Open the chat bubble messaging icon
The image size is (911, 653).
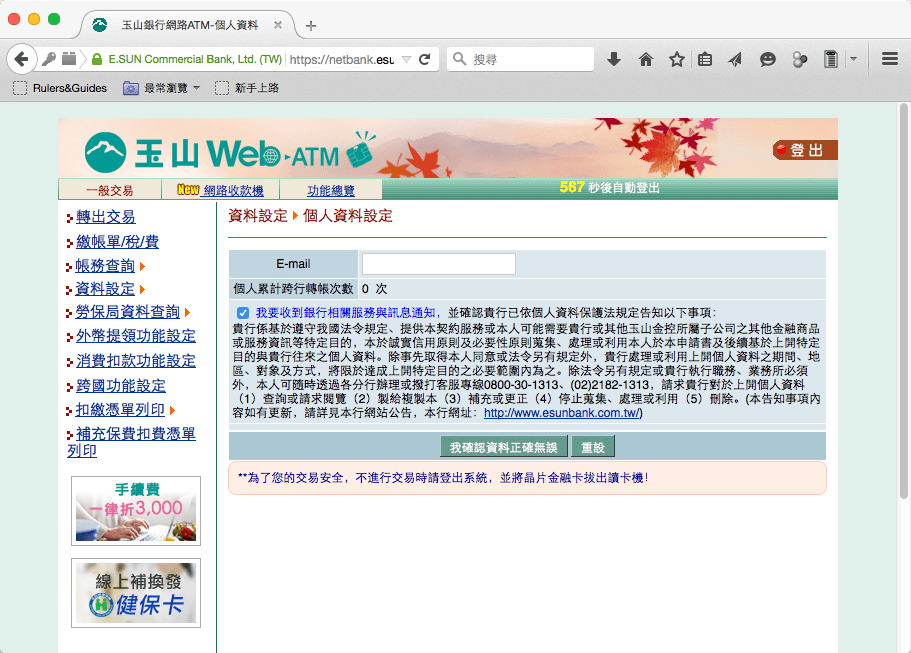coord(767,58)
